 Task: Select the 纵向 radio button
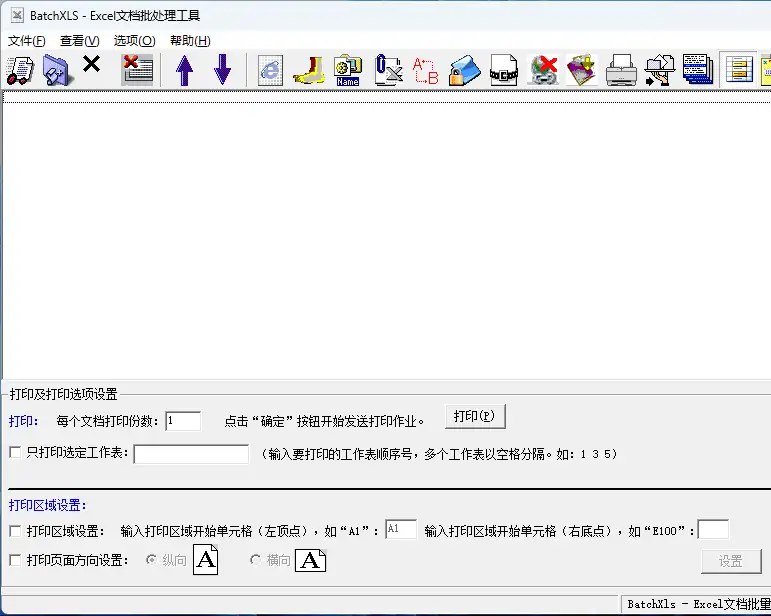[151, 560]
